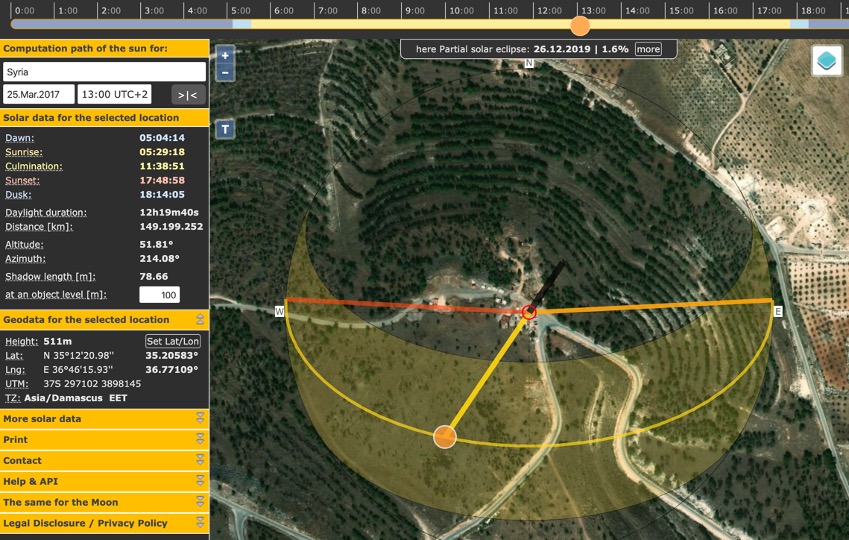
Task: Select the Syria location search field
Action: [104, 72]
